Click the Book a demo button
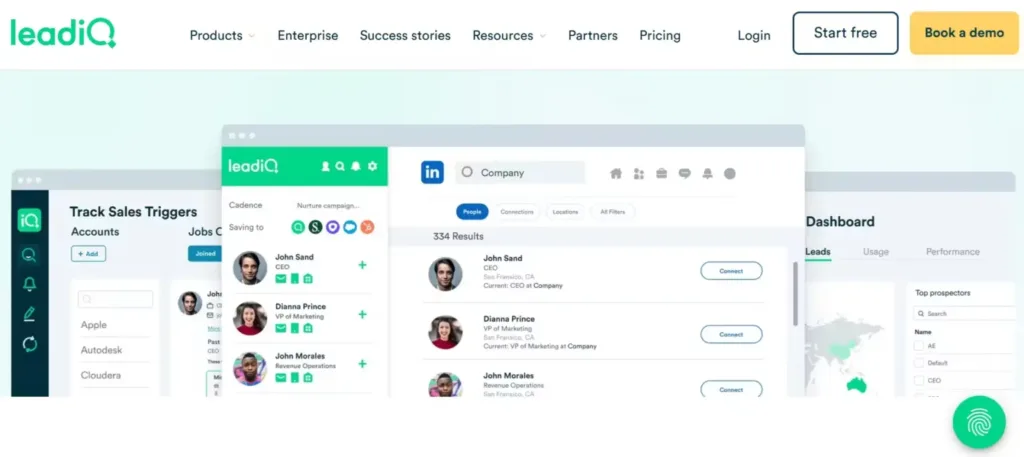1024x457 pixels. [x=964, y=33]
